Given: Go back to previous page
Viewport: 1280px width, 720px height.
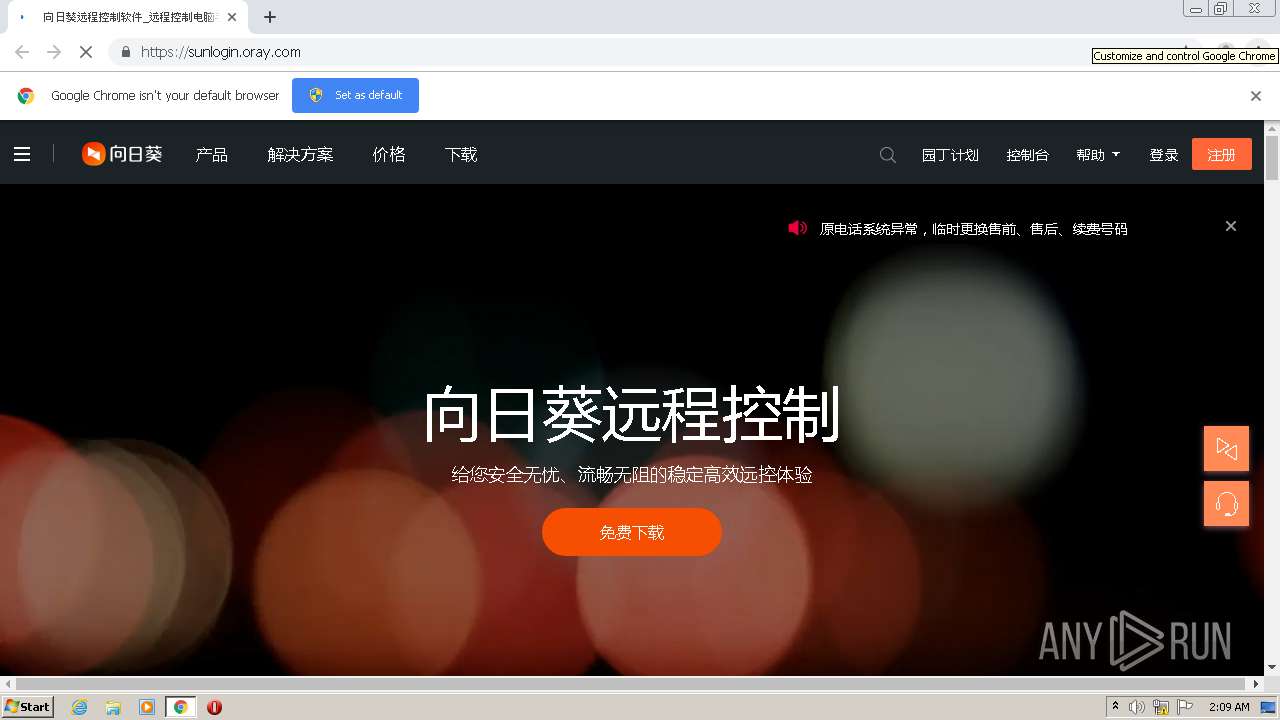Looking at the screenshot, I should pyautogui.click(x=22, y=52).
